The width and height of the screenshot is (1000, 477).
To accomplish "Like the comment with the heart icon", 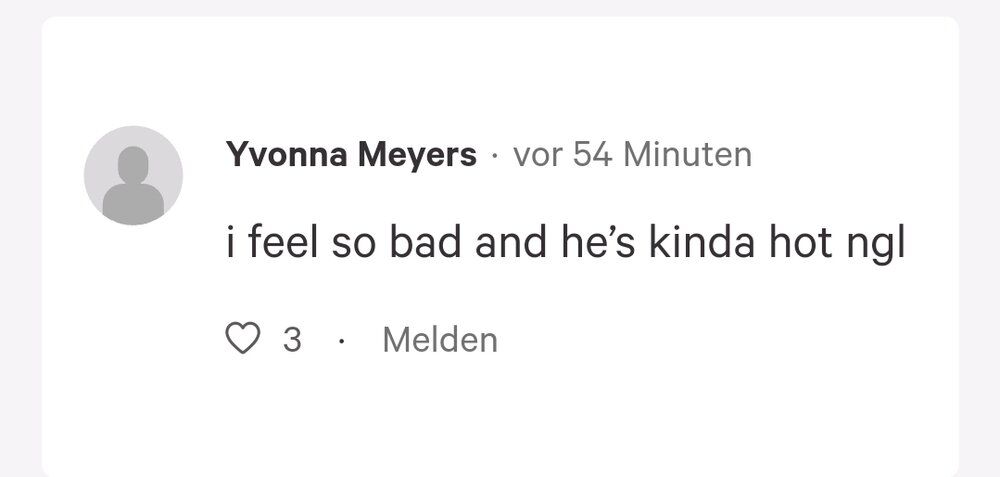I will point(243,338).
